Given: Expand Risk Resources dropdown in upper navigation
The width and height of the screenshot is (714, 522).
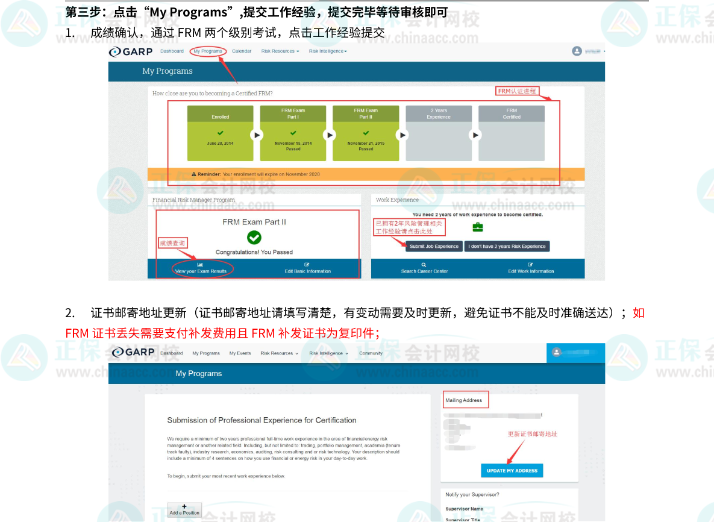Looking at the screenshot, I should (x=280, y=51).
